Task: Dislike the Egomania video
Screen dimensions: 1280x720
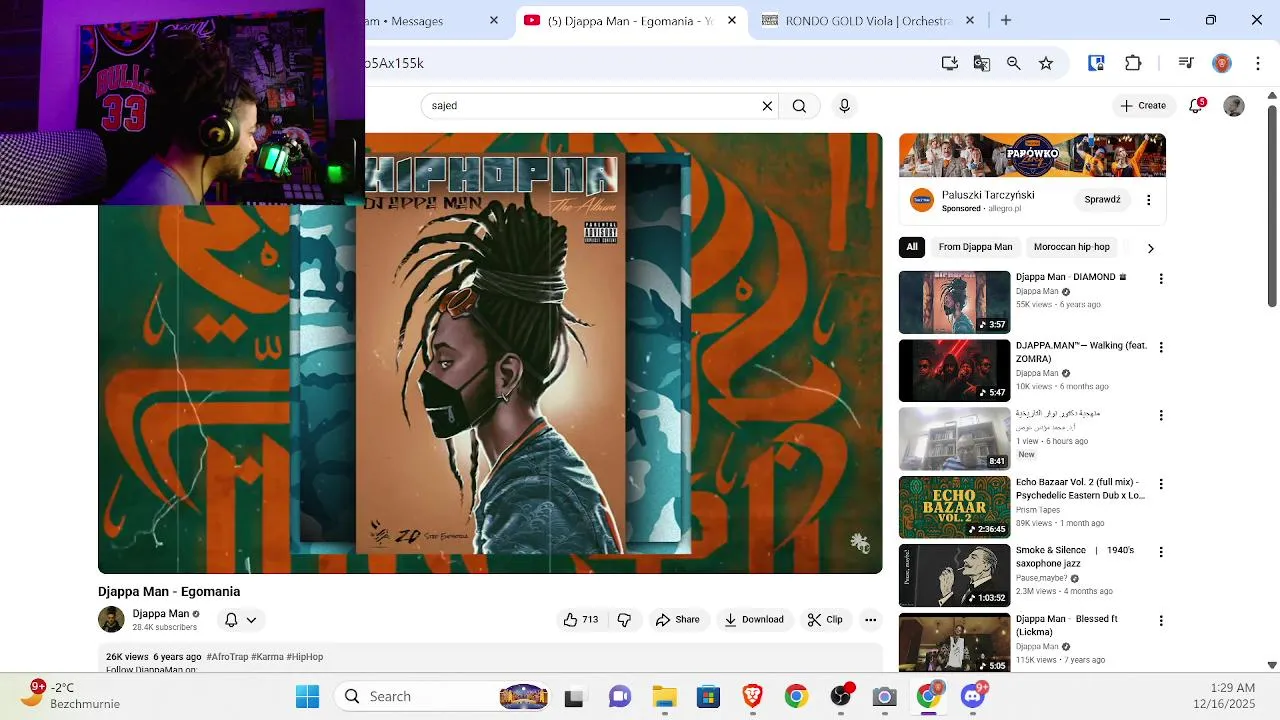Action: [x=624, y=620]
